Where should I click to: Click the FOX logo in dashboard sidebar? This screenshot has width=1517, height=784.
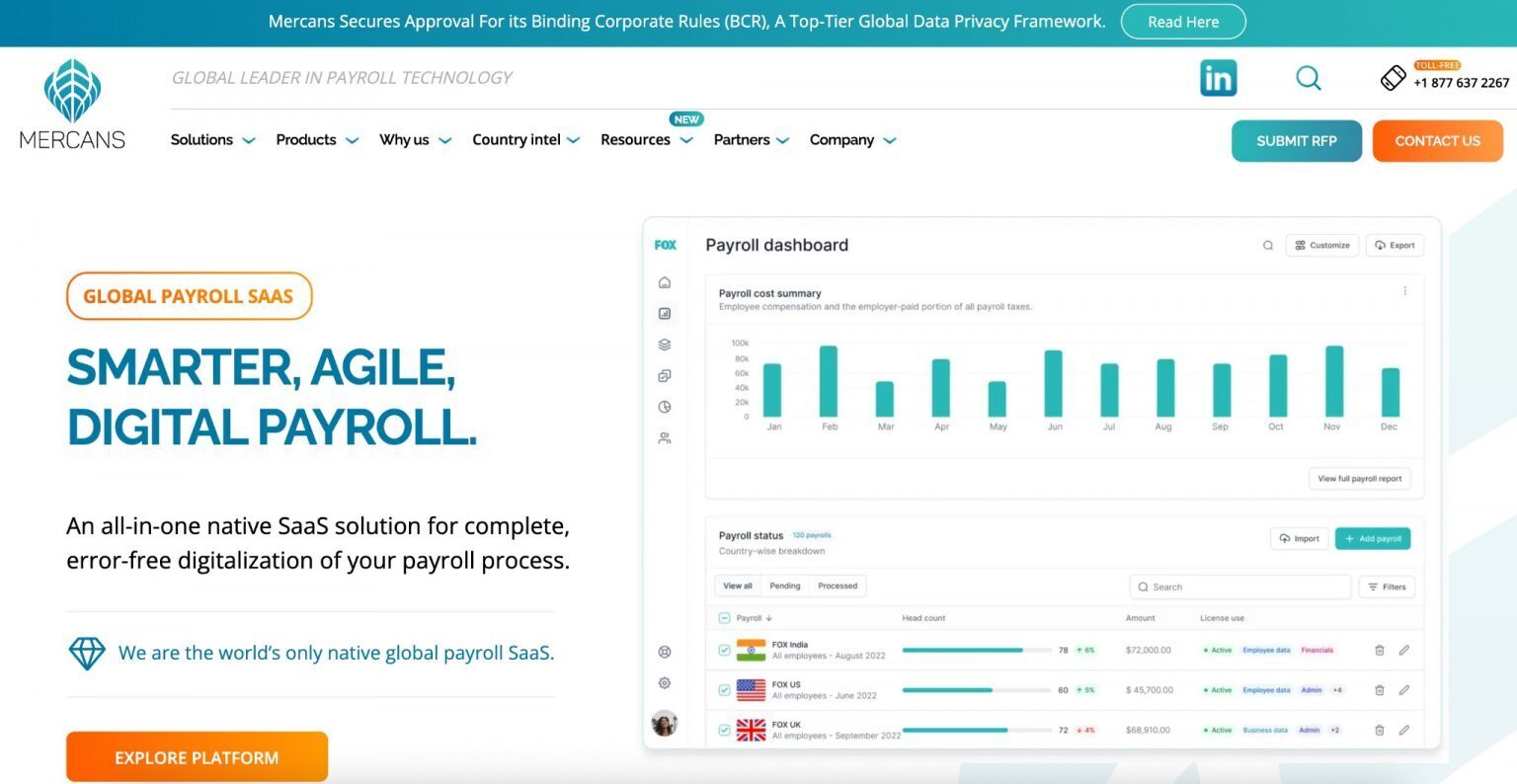point(666,245)
